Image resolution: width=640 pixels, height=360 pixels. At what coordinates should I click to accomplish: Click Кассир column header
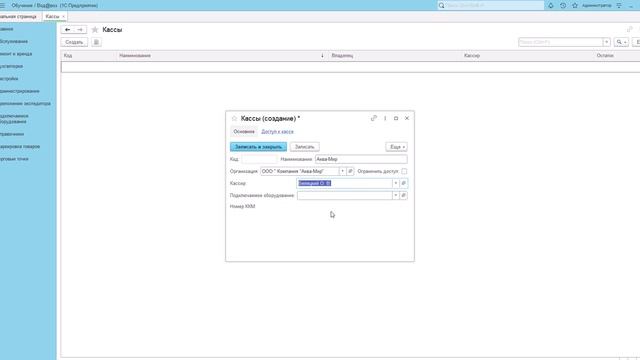527,56
